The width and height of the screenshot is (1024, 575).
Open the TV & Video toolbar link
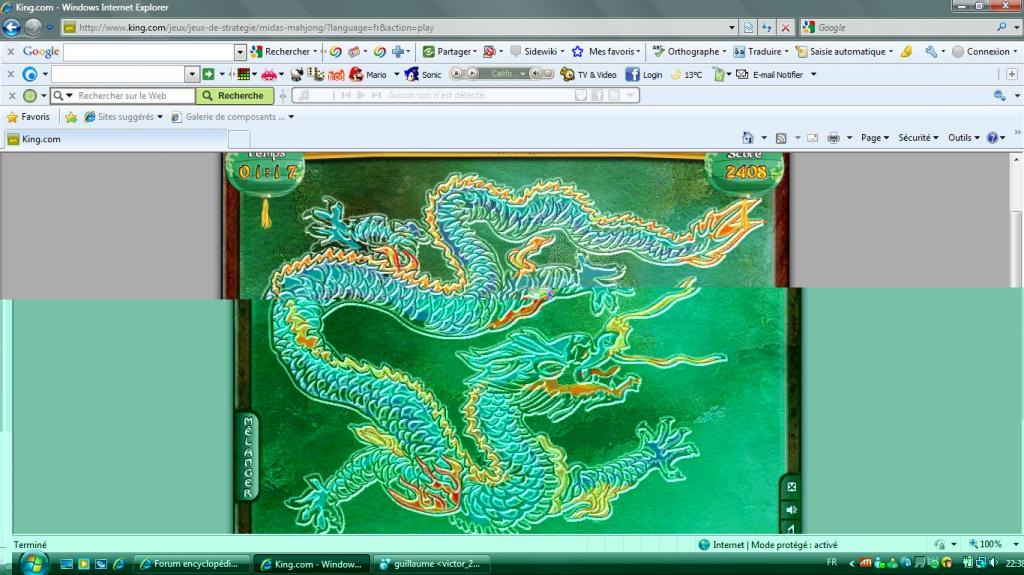(588, 74)
